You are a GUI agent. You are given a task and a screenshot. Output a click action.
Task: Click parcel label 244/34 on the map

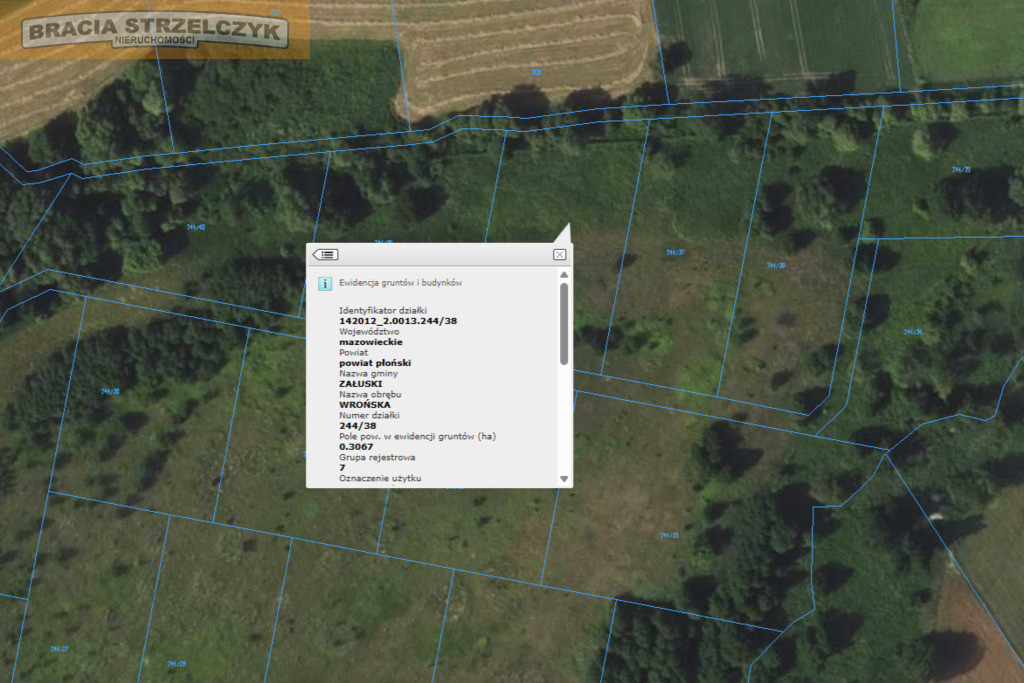(x=912, y=332)
